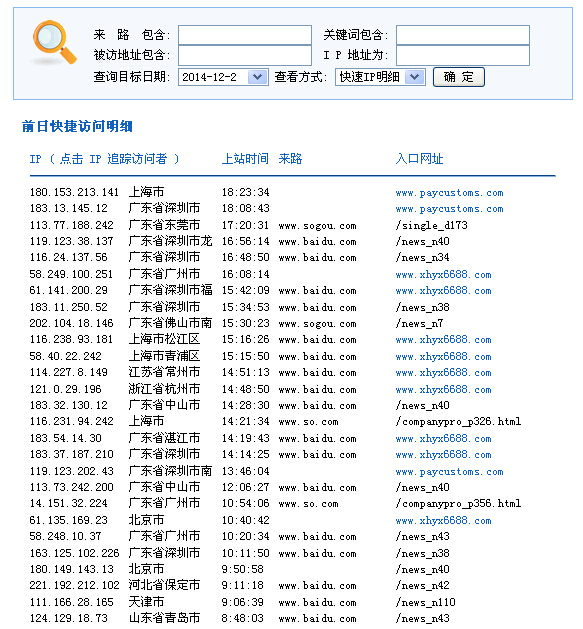Click the /news_n110 entry URL

[426, 603]
